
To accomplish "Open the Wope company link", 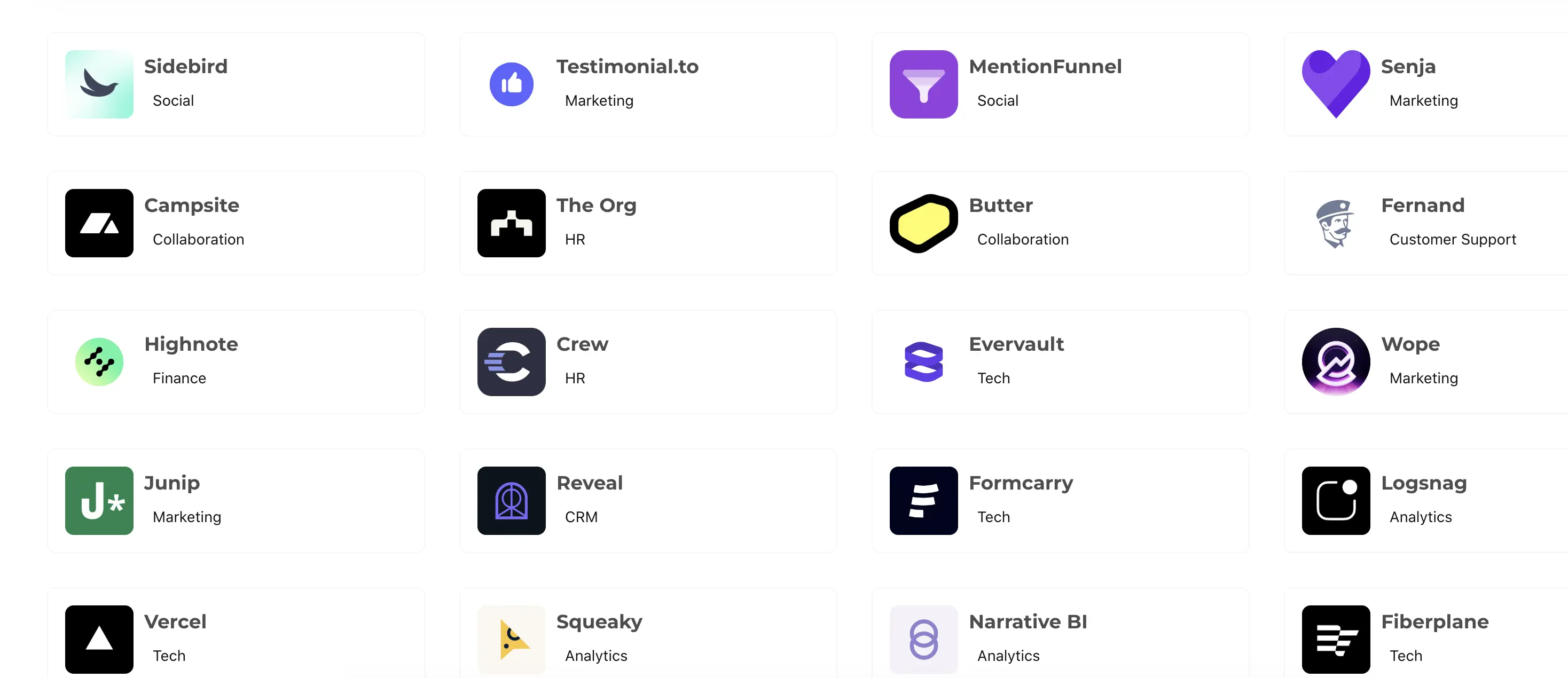I will [1410, 344].
